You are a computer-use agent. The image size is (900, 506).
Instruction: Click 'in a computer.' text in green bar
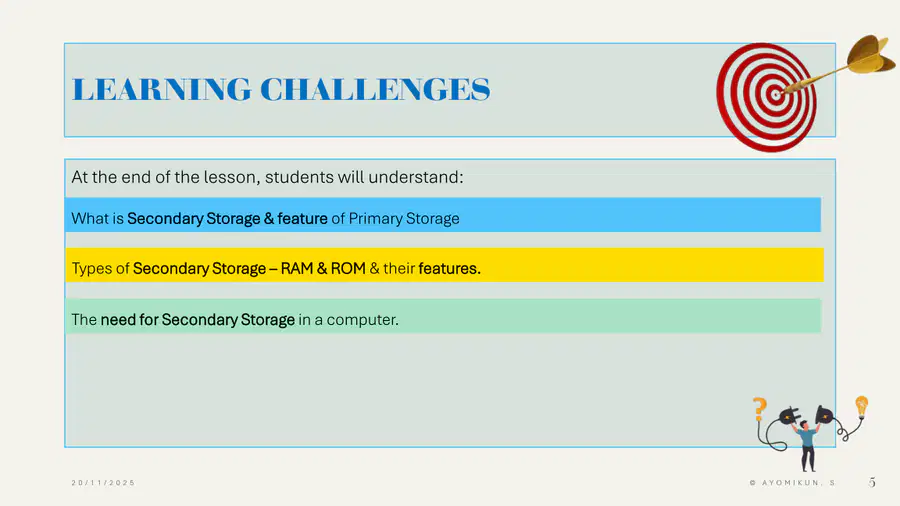tap(348, 320)
